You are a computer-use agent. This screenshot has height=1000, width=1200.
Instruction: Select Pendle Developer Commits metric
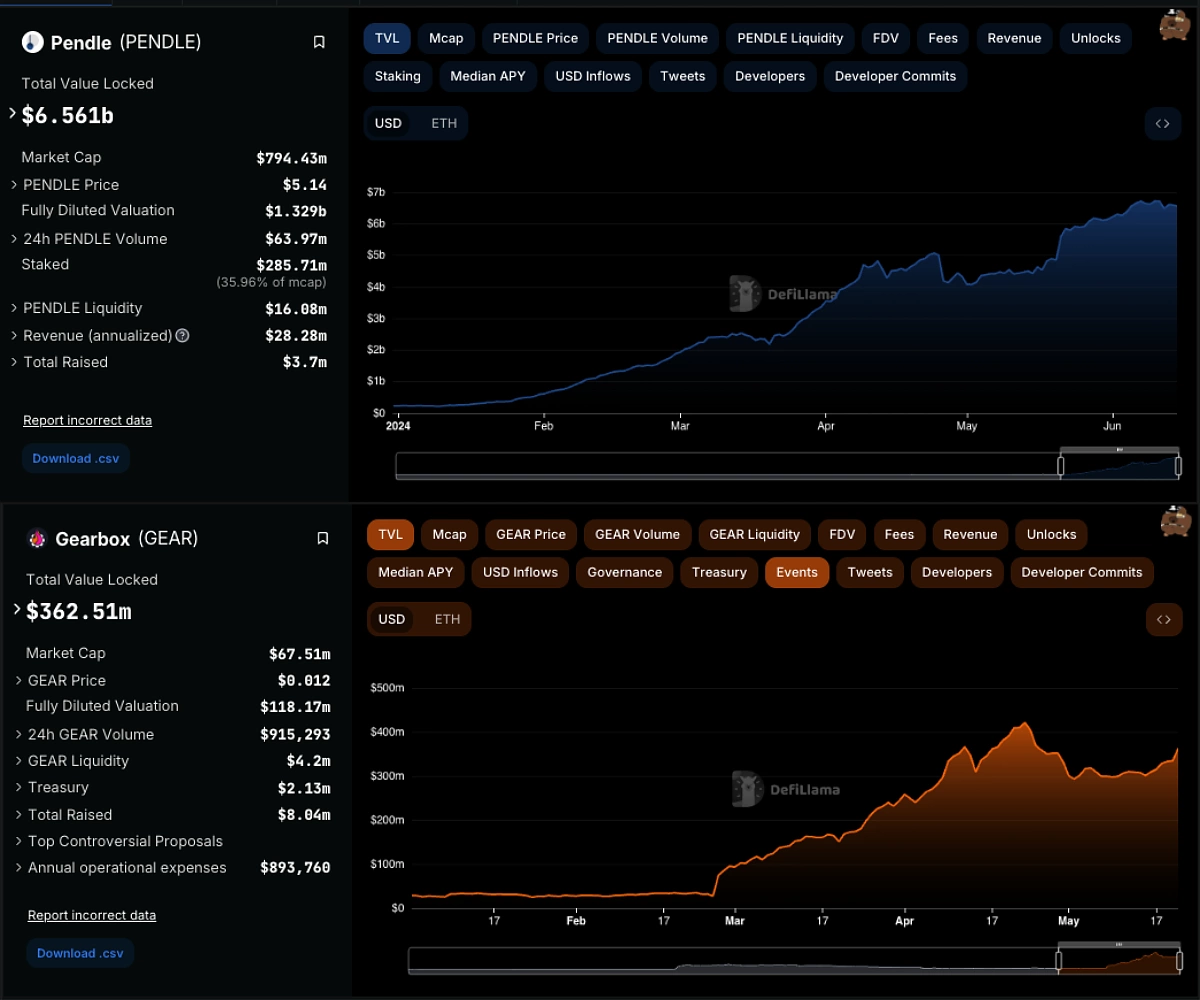pyautogui.click(x=895, y=76)
